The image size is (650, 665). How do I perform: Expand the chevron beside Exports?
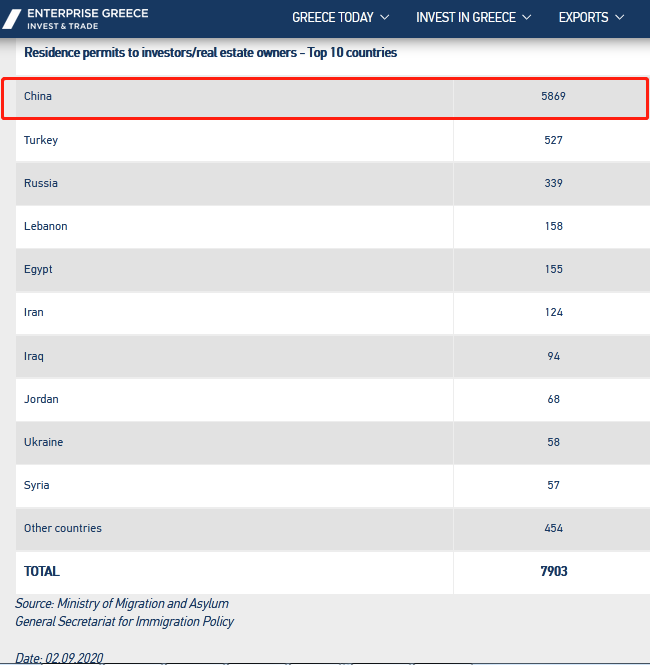[620, 18]
